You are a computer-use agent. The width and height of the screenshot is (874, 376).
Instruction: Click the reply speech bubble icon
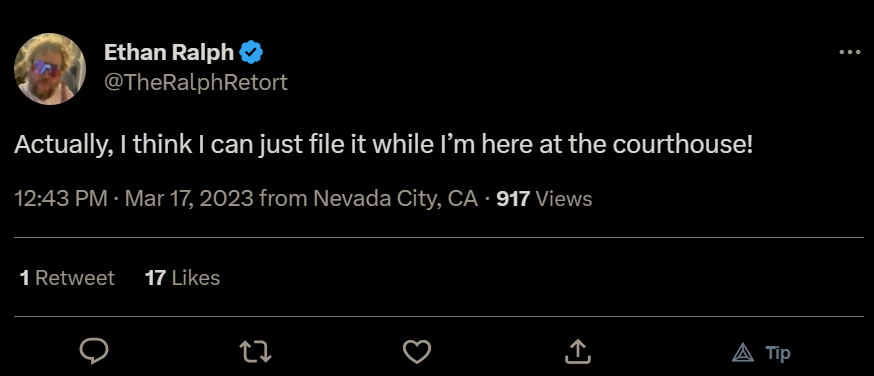pyautogui.click(x=94, y=352)
